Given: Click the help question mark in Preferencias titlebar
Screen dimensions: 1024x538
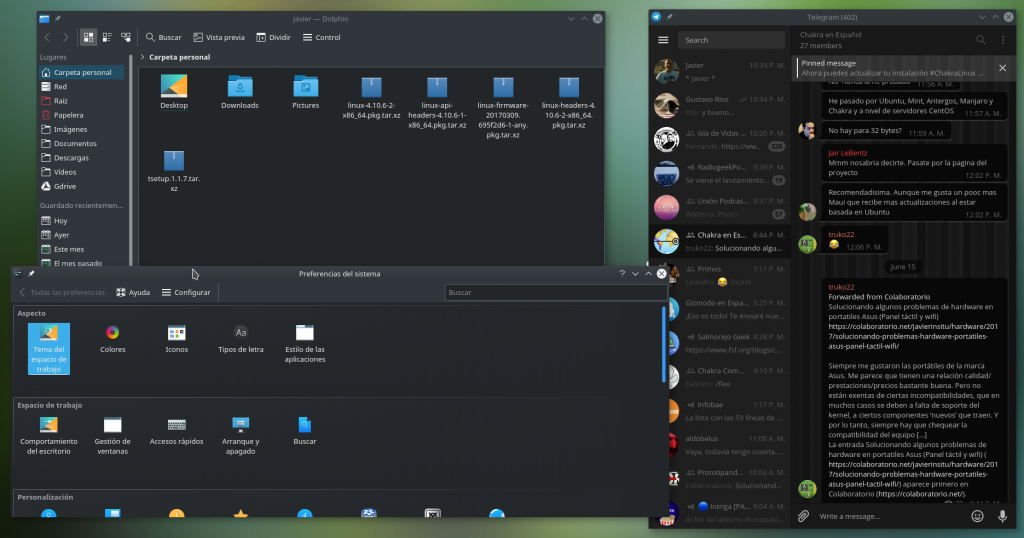Looking at the screenshot, I should (x=622, y=274).
